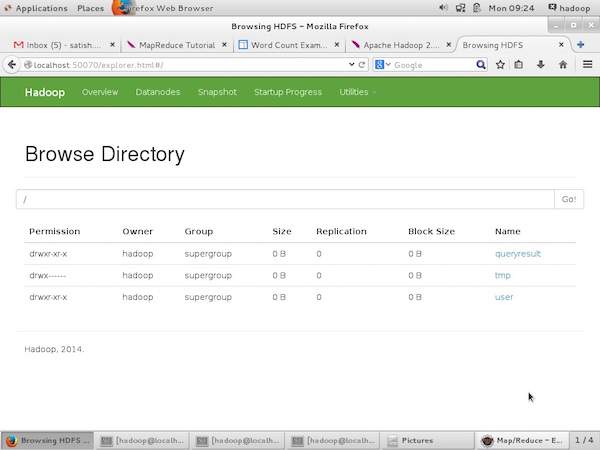Click the search magnifier icon
600x450 pixels.
click(480, 65)
